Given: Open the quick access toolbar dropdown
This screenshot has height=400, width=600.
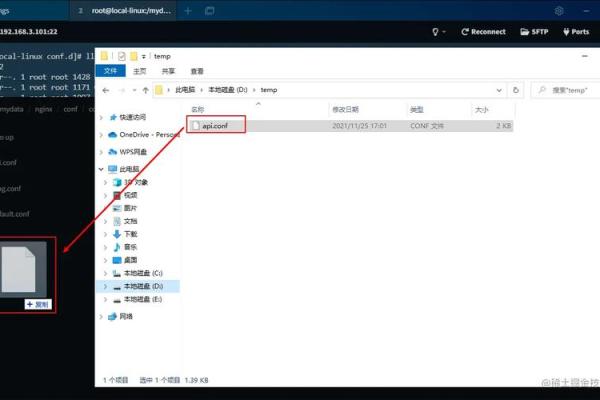Looking at the screenshot, I should point(143,57).
